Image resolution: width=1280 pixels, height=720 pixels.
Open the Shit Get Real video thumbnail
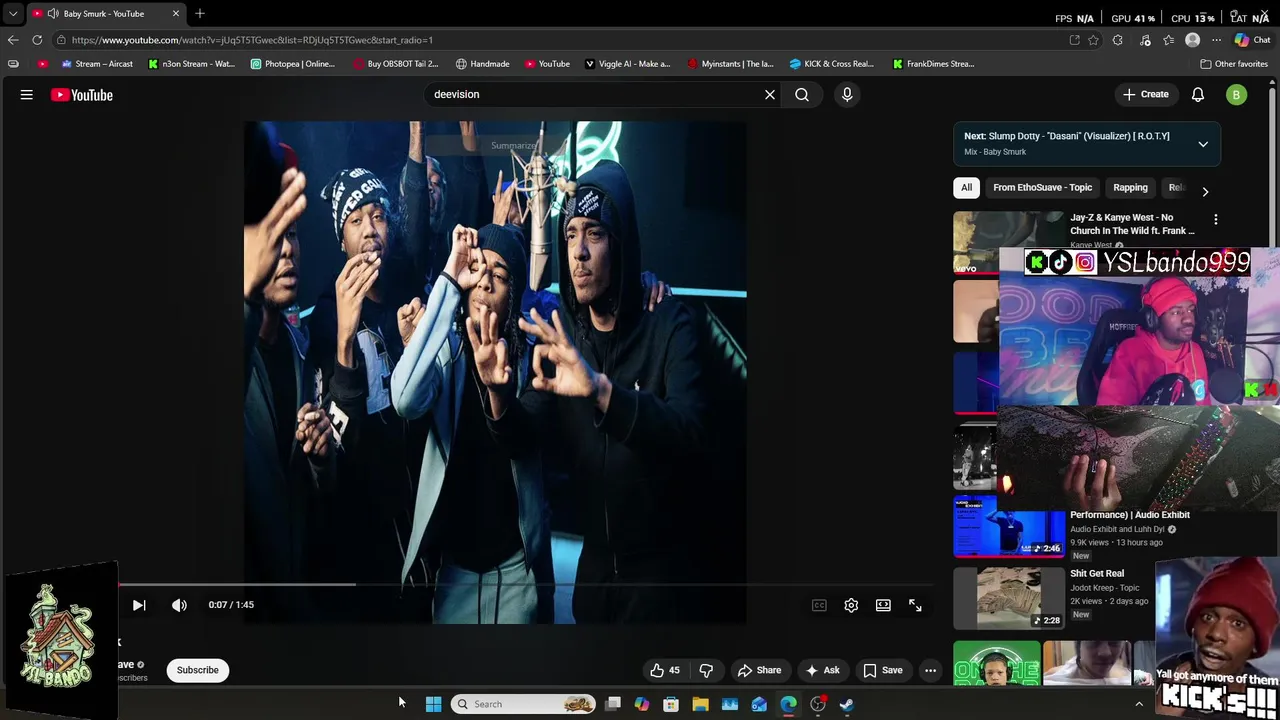pyautogui.click(x=1009, y=598)
